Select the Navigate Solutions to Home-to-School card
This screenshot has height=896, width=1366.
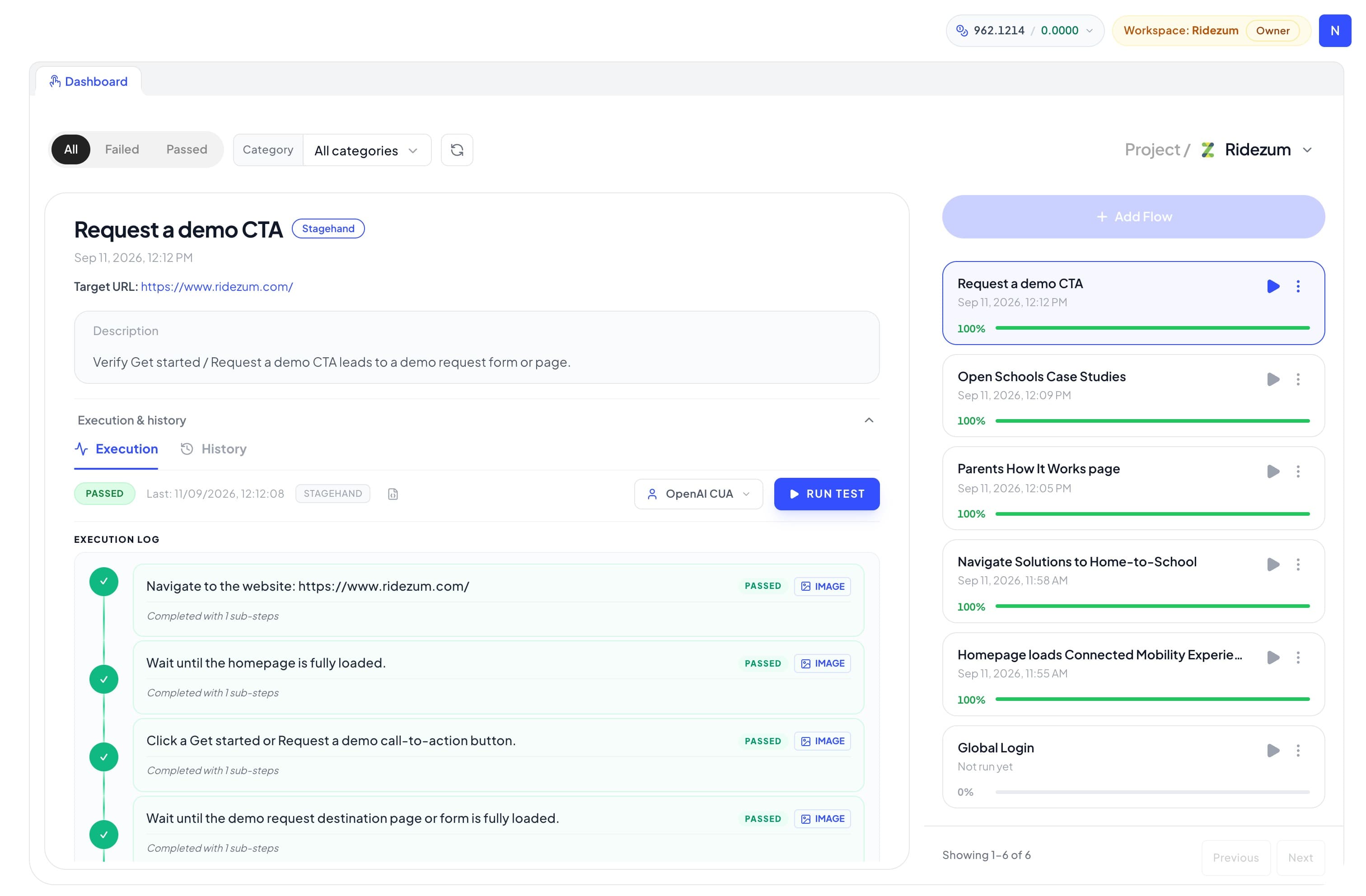coord(1133,581)
